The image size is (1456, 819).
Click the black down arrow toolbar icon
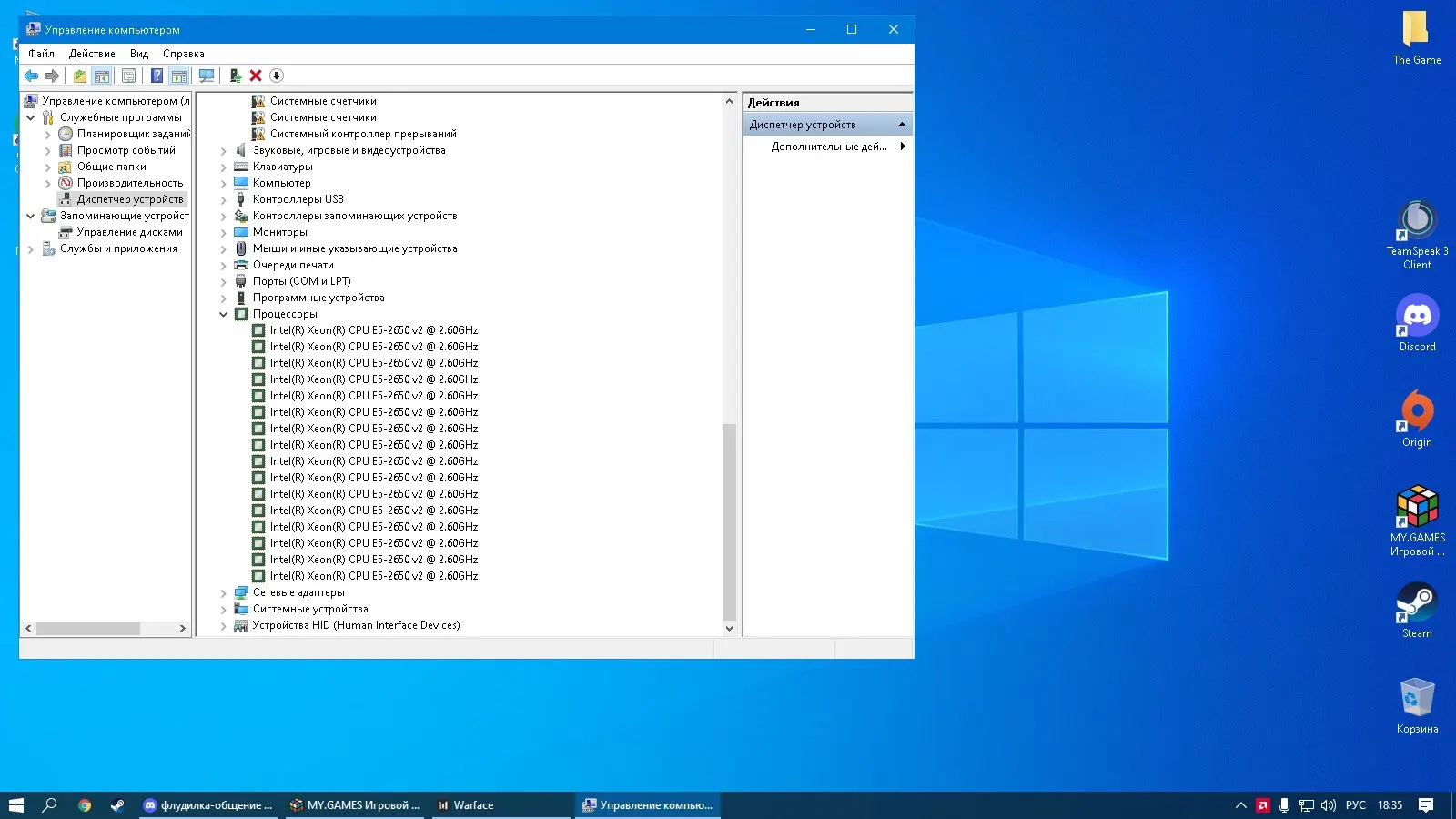[x=277, y=76]
